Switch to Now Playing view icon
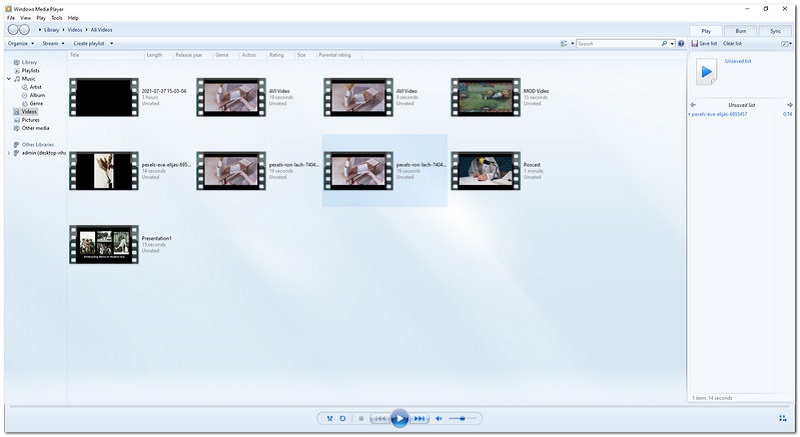Viewport: 800px width, 437px height. [783, 418]
